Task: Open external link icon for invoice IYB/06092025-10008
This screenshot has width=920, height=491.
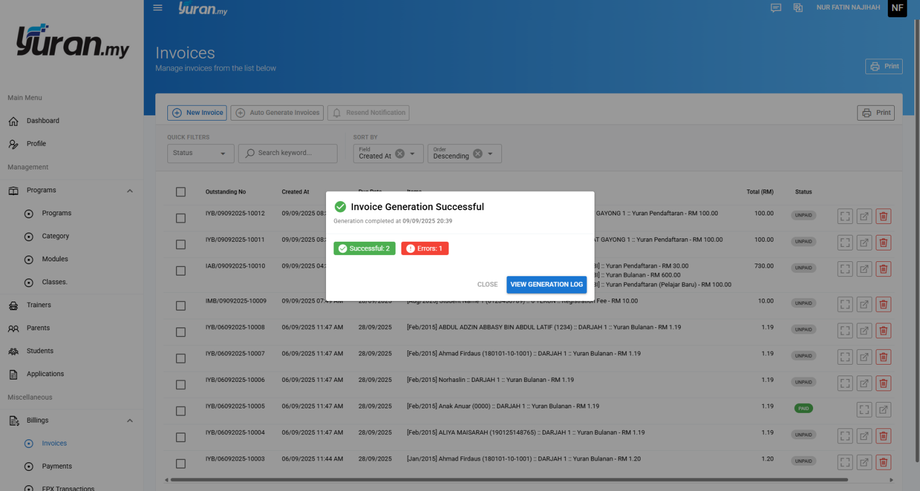Action: tap(864, 331)
